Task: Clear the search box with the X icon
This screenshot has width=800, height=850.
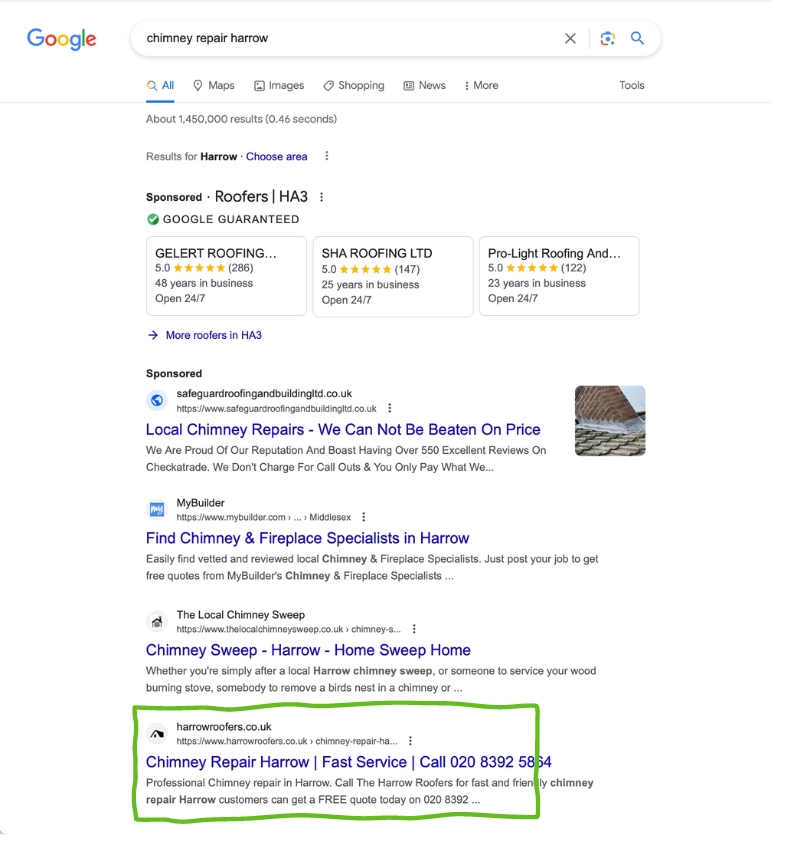Action: coord(570,38)
